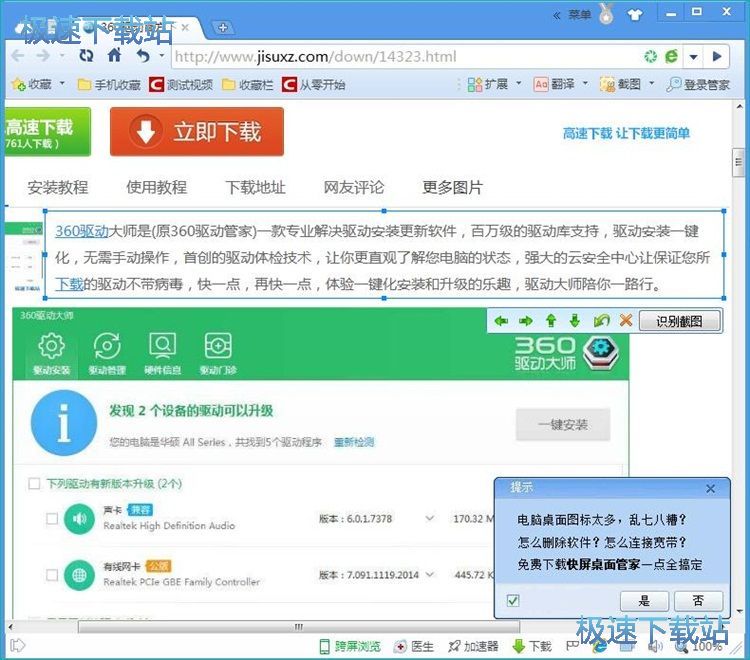This screenshot has height=660, width=750.
Task: Switch to the 下载地址 tab
Action: coord(255,187)
